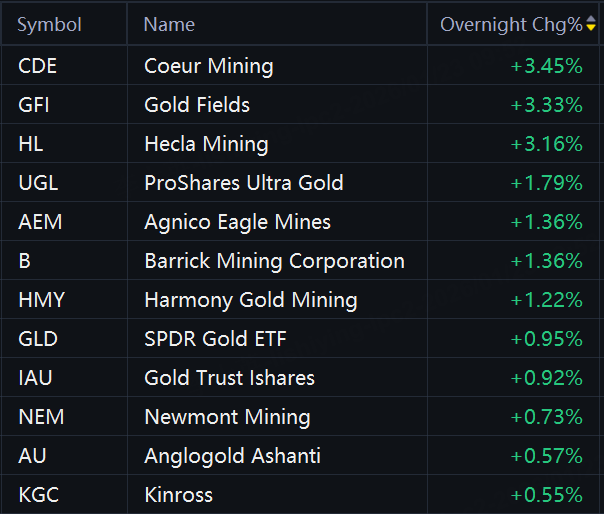Select the IAU ticker symbol
This screenshot has height=514, width=604.
point(36,378)
